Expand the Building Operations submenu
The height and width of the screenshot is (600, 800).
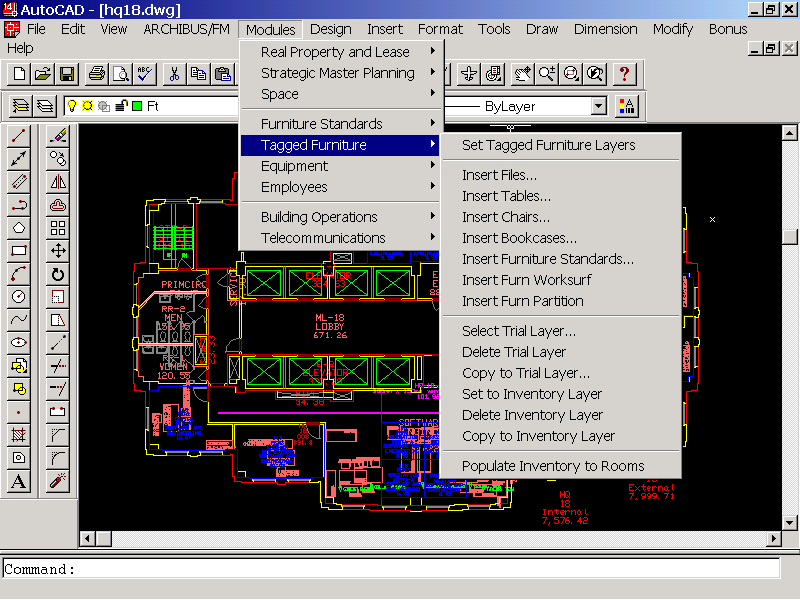pos(340,217)
